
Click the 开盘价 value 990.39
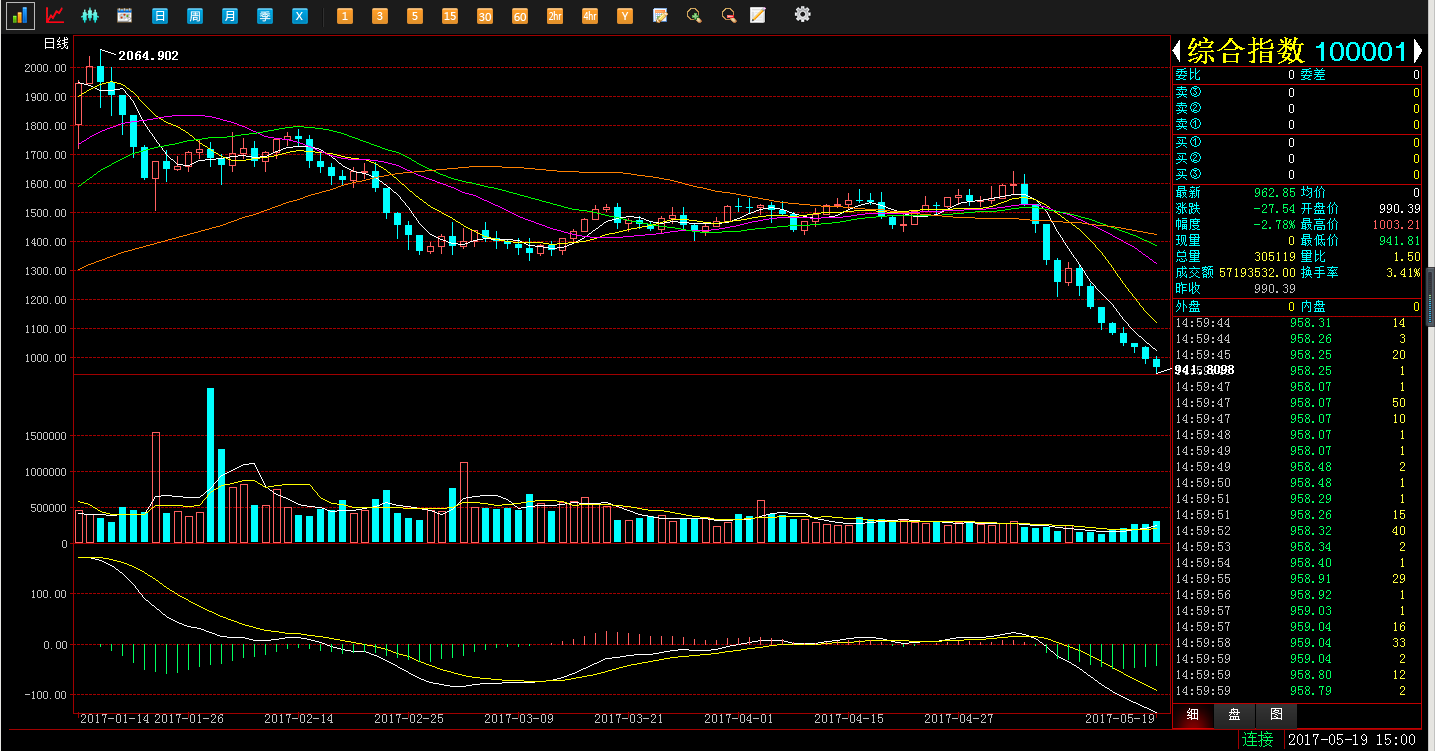click(1399, 208)
